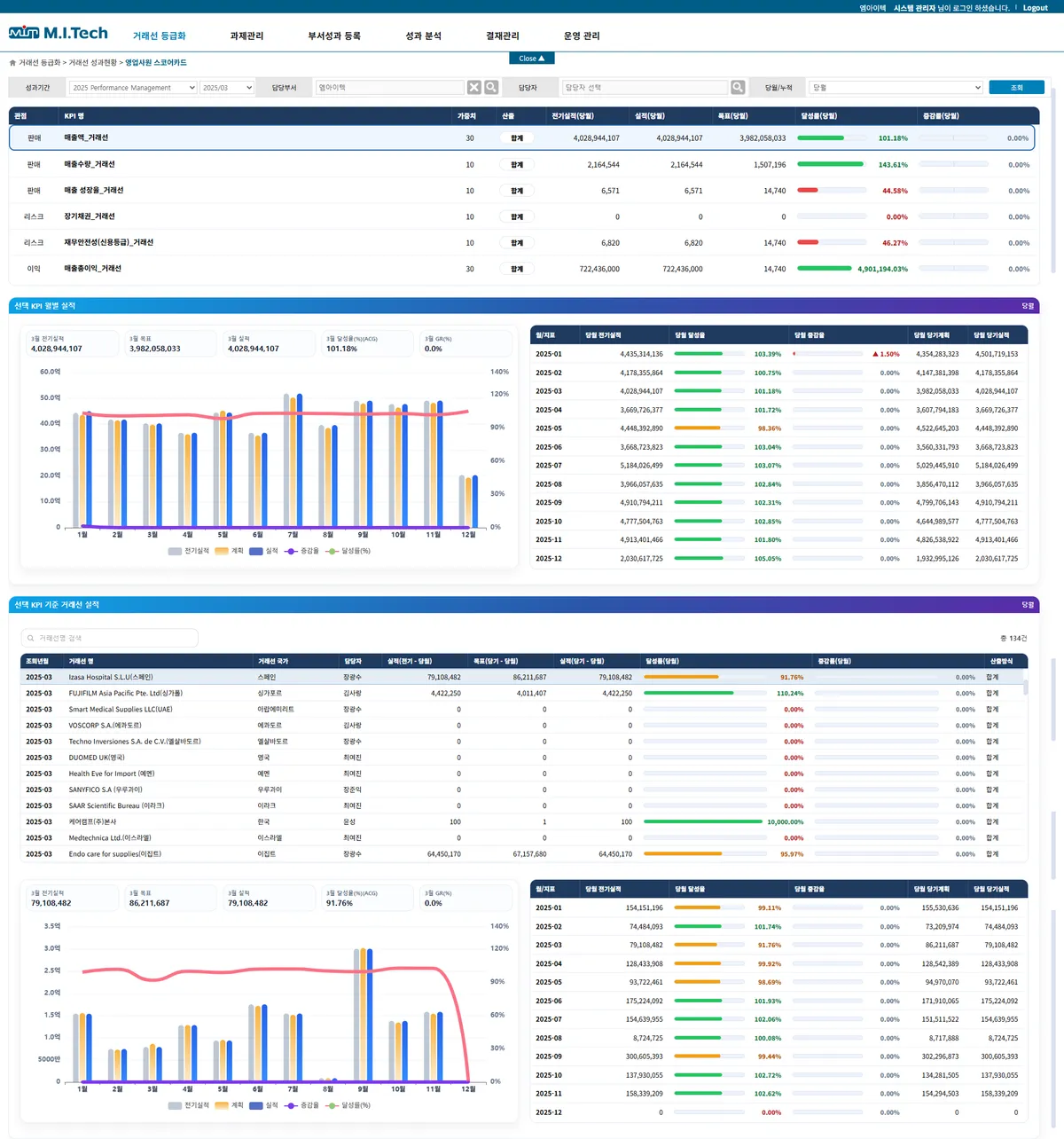
Task: Click into the 거래선명 검색 input field
Action: point(109,638)
